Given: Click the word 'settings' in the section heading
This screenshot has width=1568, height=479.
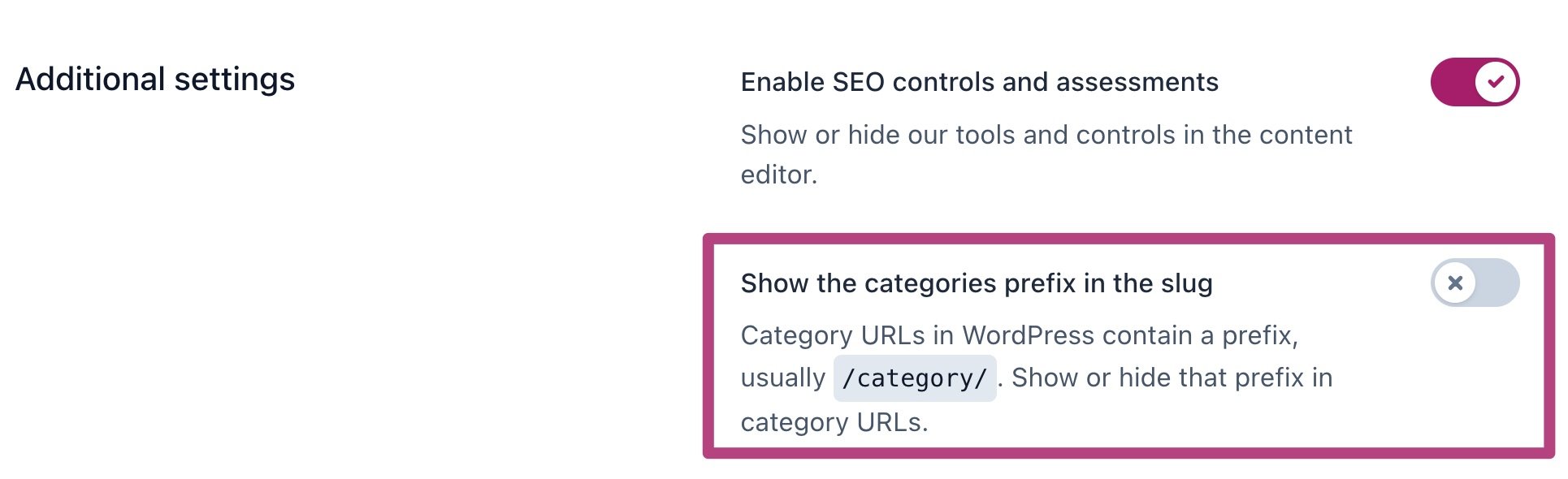Looking at the screenshot, I should (234, 80).
